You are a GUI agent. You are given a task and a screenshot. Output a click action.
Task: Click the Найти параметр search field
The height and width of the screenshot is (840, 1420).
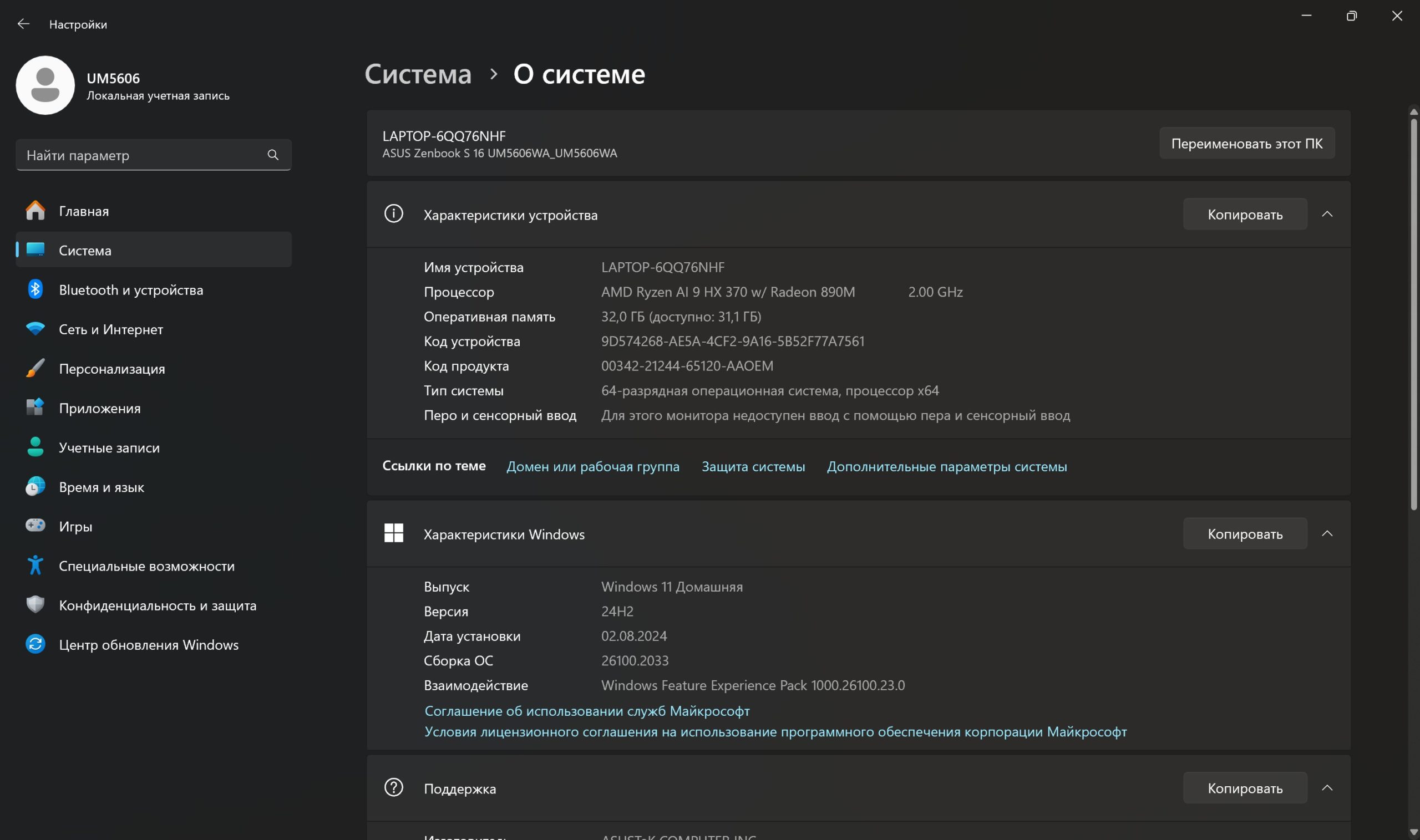pos(154,155)
